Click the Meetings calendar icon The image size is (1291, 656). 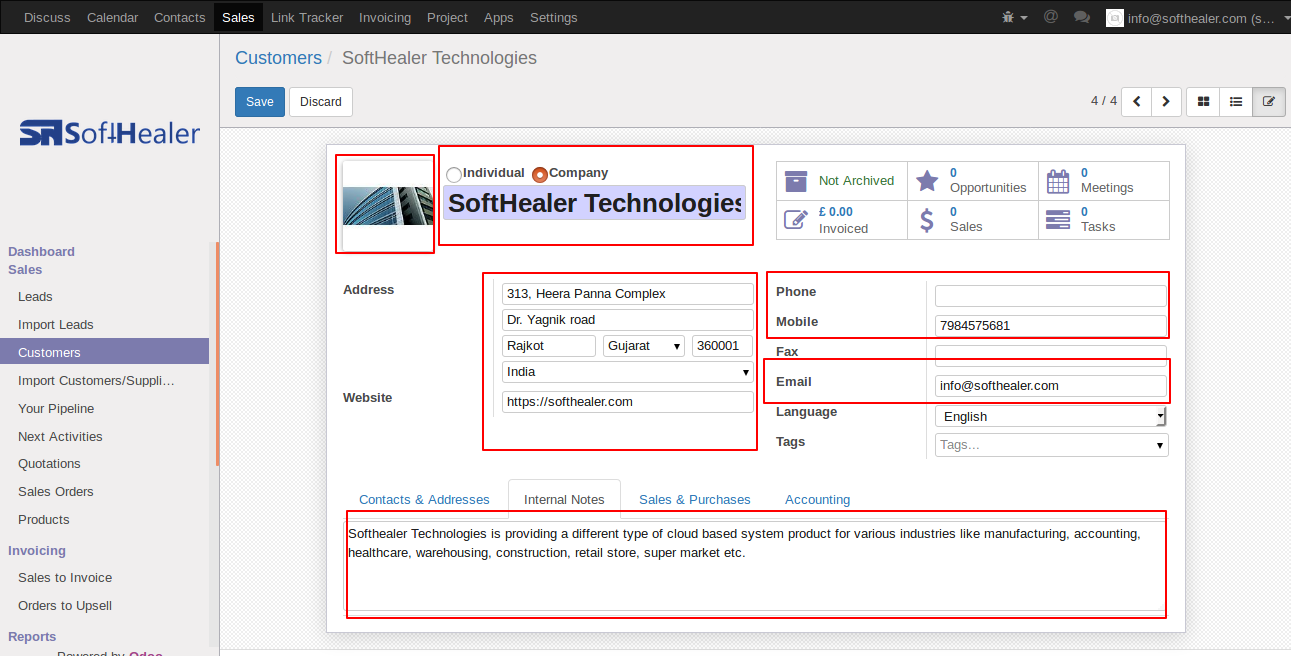pyautogui.click(x=1058, y=181)
